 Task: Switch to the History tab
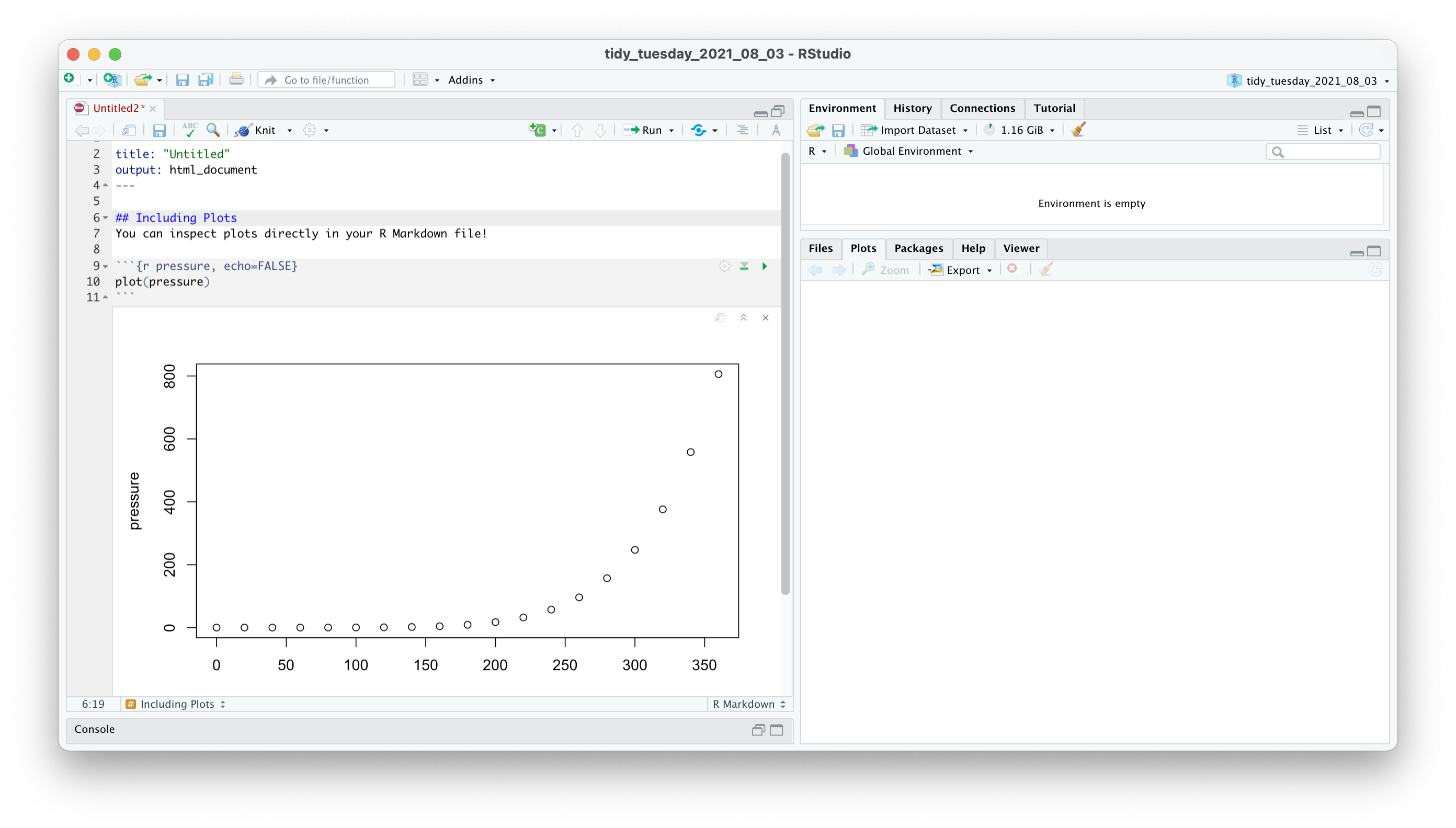pyautogui.click(x=912, y=108)
